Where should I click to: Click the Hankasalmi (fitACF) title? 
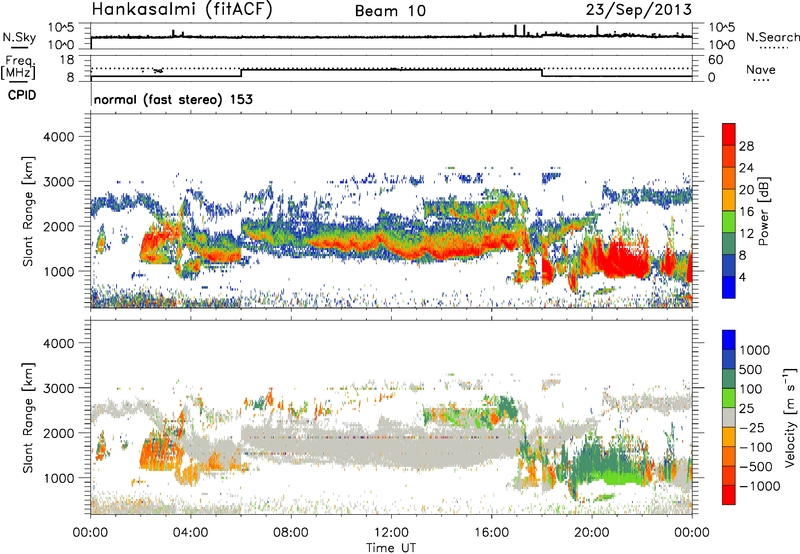(x=182, y=10)
